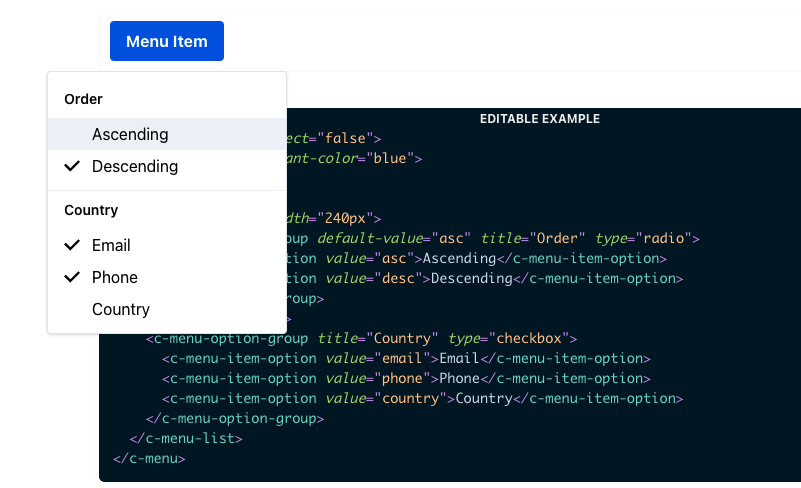The height and width of the screenshot is (488, 801).
Task: Click the closing c-menu-option-group tag
Action: point(235,419)
